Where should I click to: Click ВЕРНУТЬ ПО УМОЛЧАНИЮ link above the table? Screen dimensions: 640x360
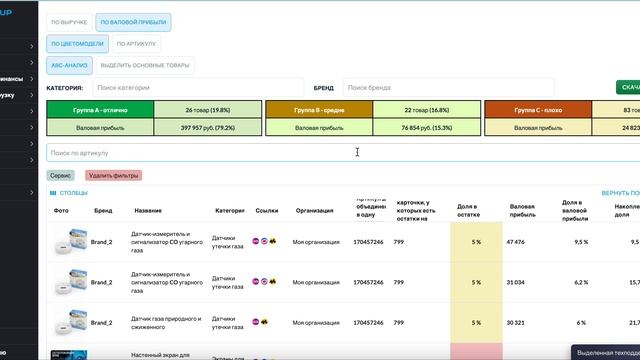pos(620,193)
